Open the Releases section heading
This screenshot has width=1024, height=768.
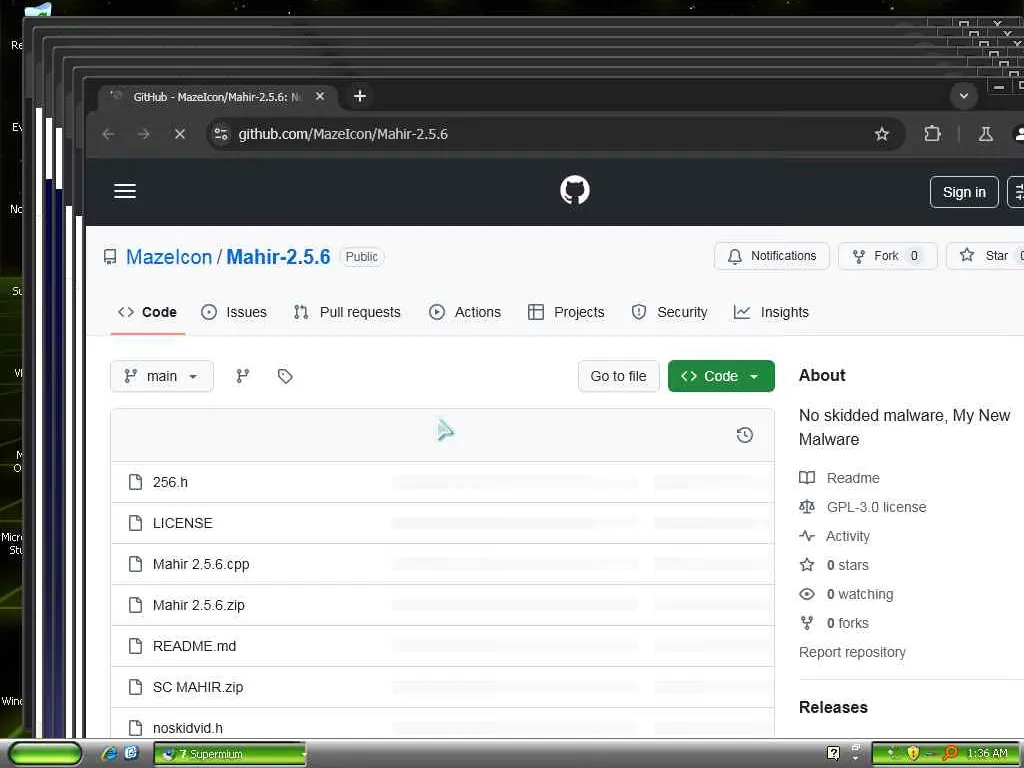[x=833, y=707]
